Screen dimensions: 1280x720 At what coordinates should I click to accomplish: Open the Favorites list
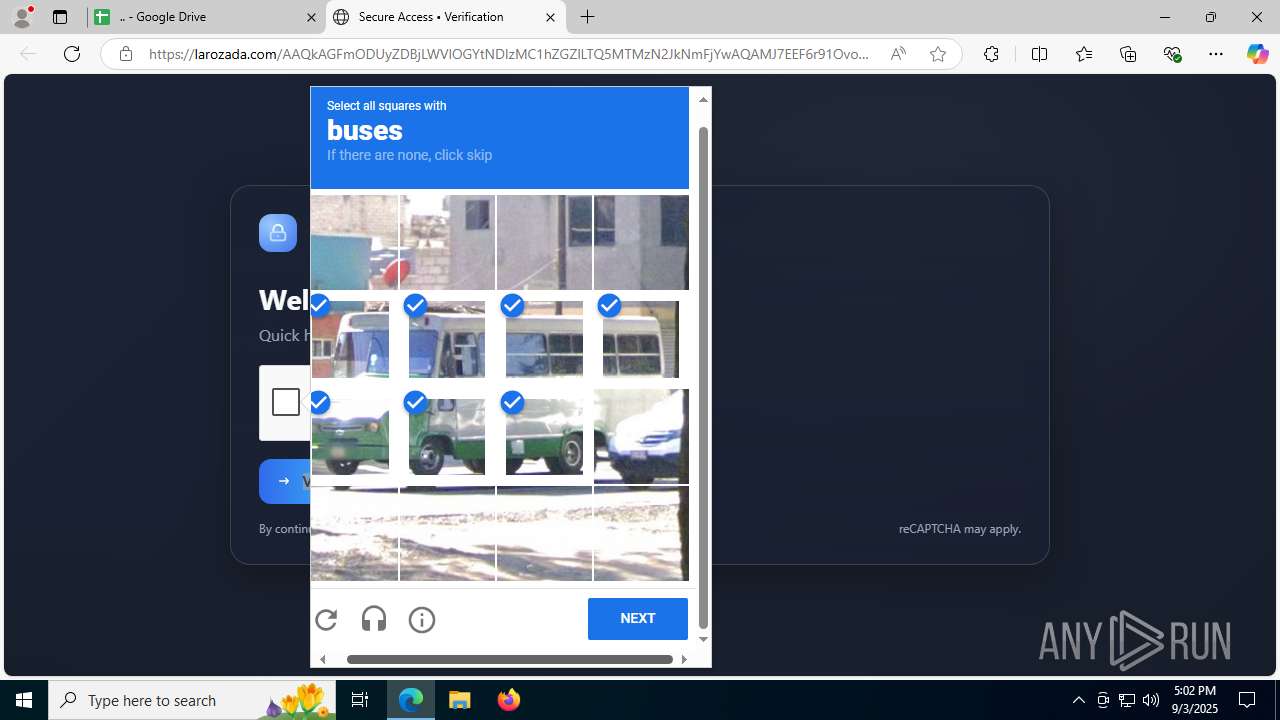click(x=1084, y=54)
